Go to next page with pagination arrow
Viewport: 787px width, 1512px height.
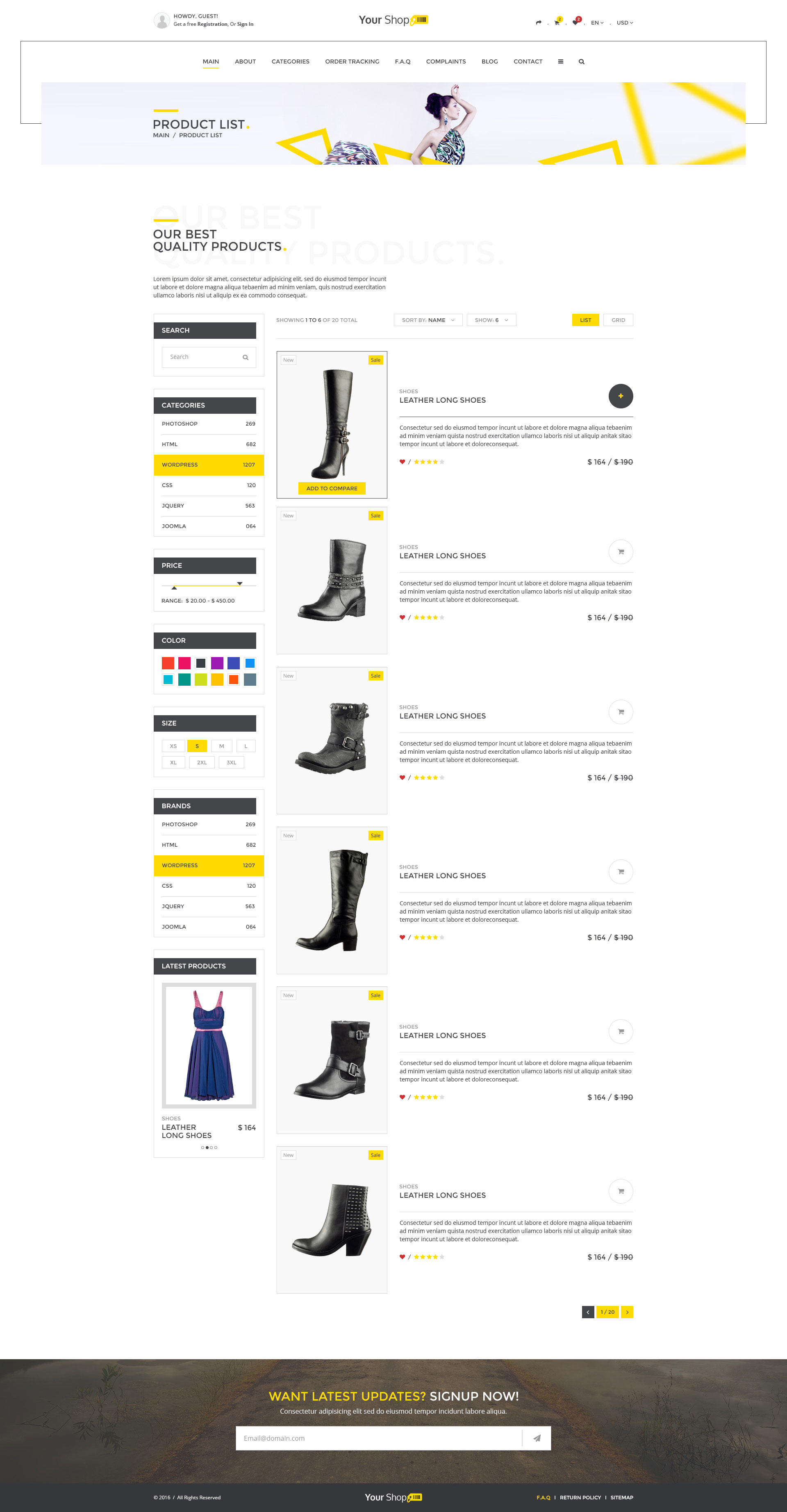(627, 1312)
